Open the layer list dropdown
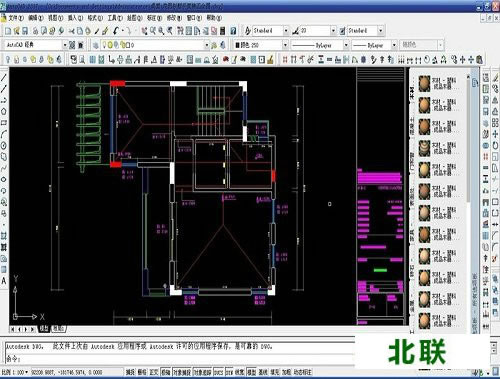The height and width of the screenshot is (379, 500). 207,45
